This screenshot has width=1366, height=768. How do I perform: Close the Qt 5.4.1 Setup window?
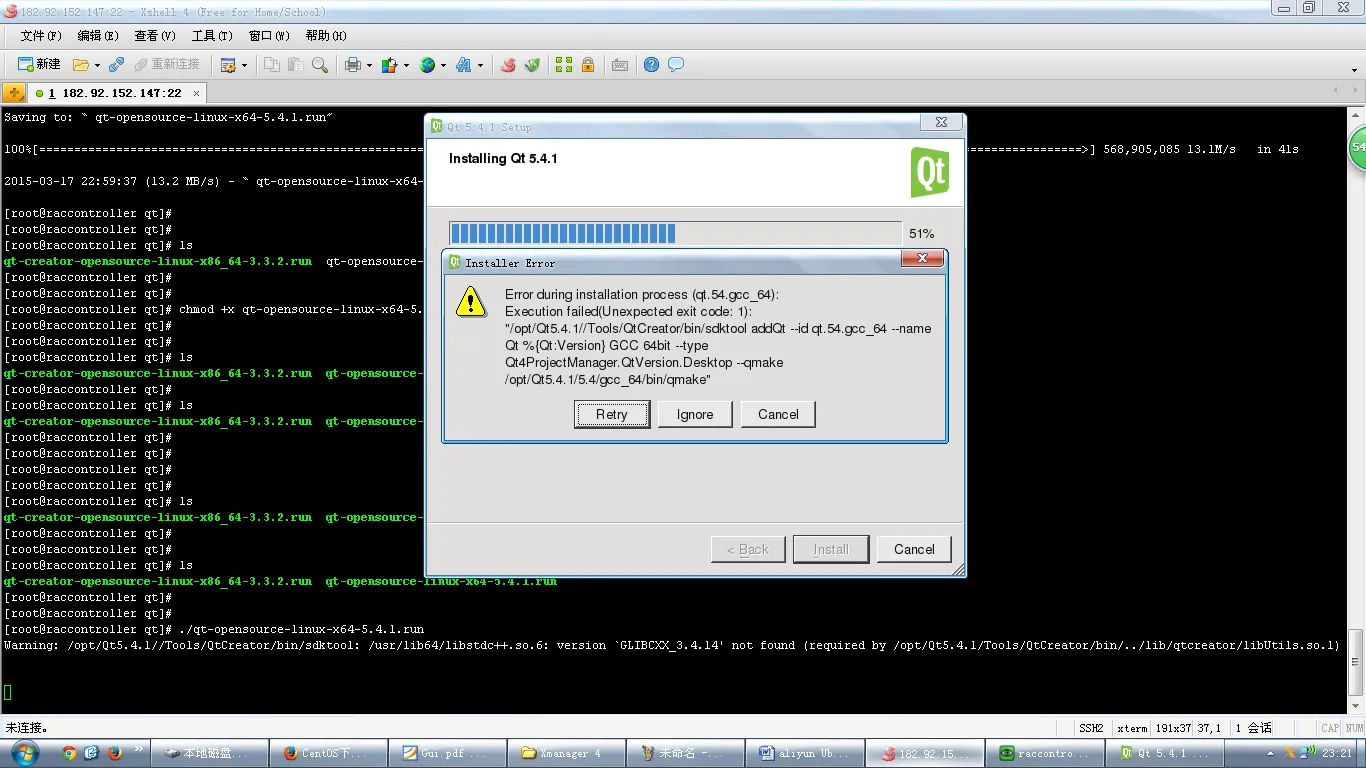coord(941,123)
